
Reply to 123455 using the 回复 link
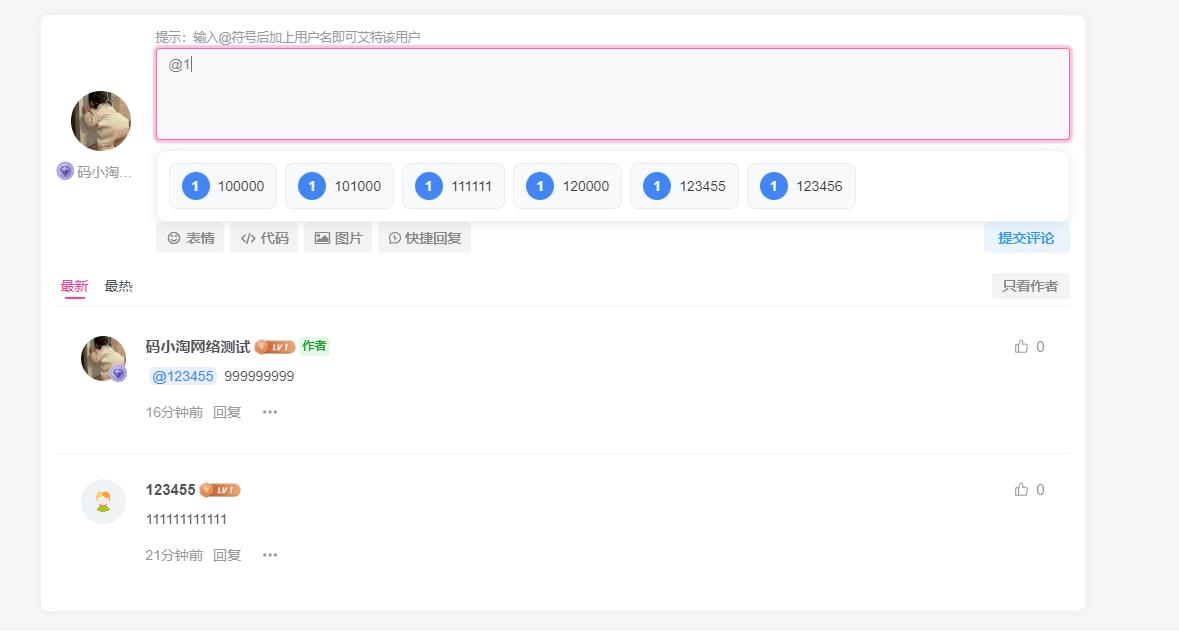[226, 554]
